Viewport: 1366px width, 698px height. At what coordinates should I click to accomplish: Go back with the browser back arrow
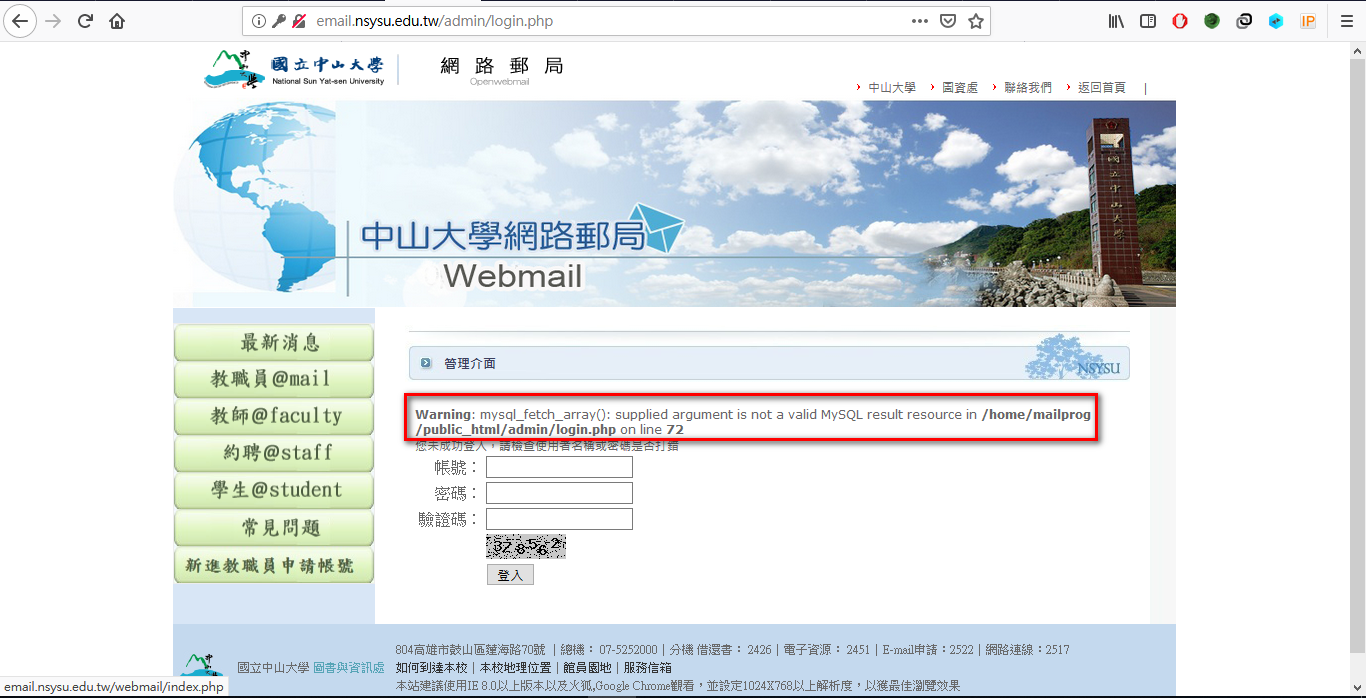coord(21,21)
